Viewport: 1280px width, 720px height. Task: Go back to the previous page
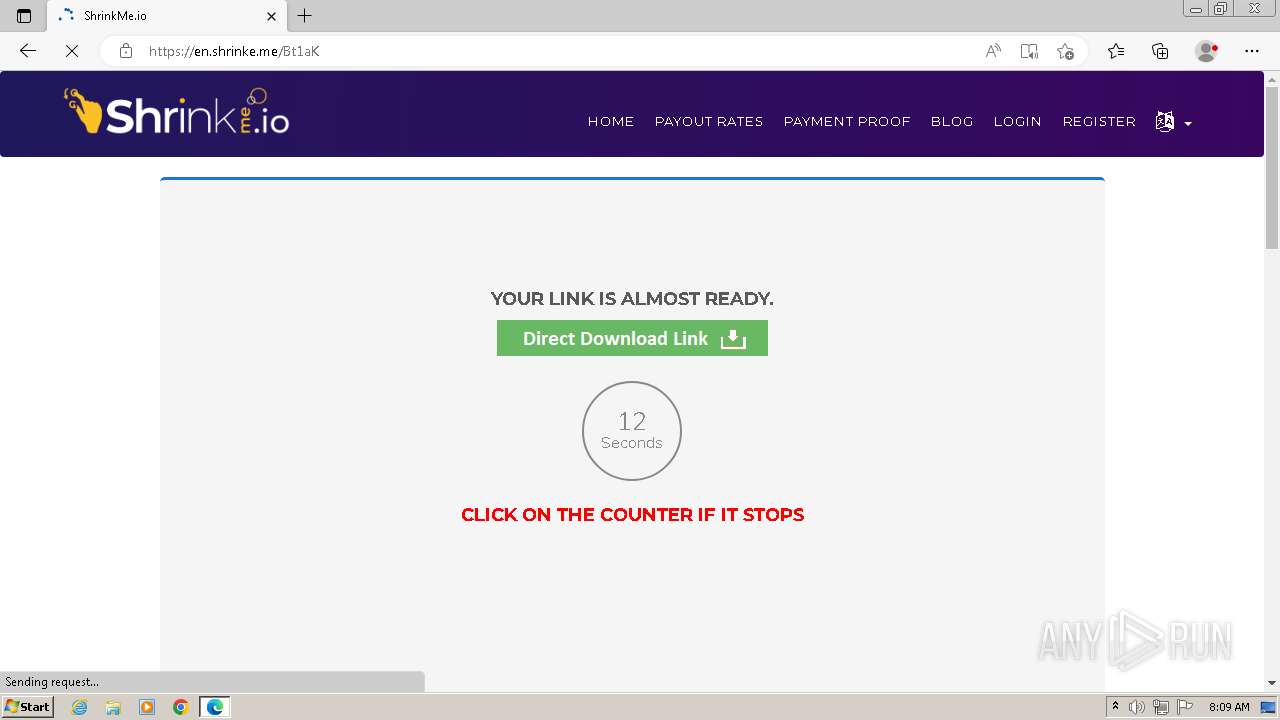[28, 51]
